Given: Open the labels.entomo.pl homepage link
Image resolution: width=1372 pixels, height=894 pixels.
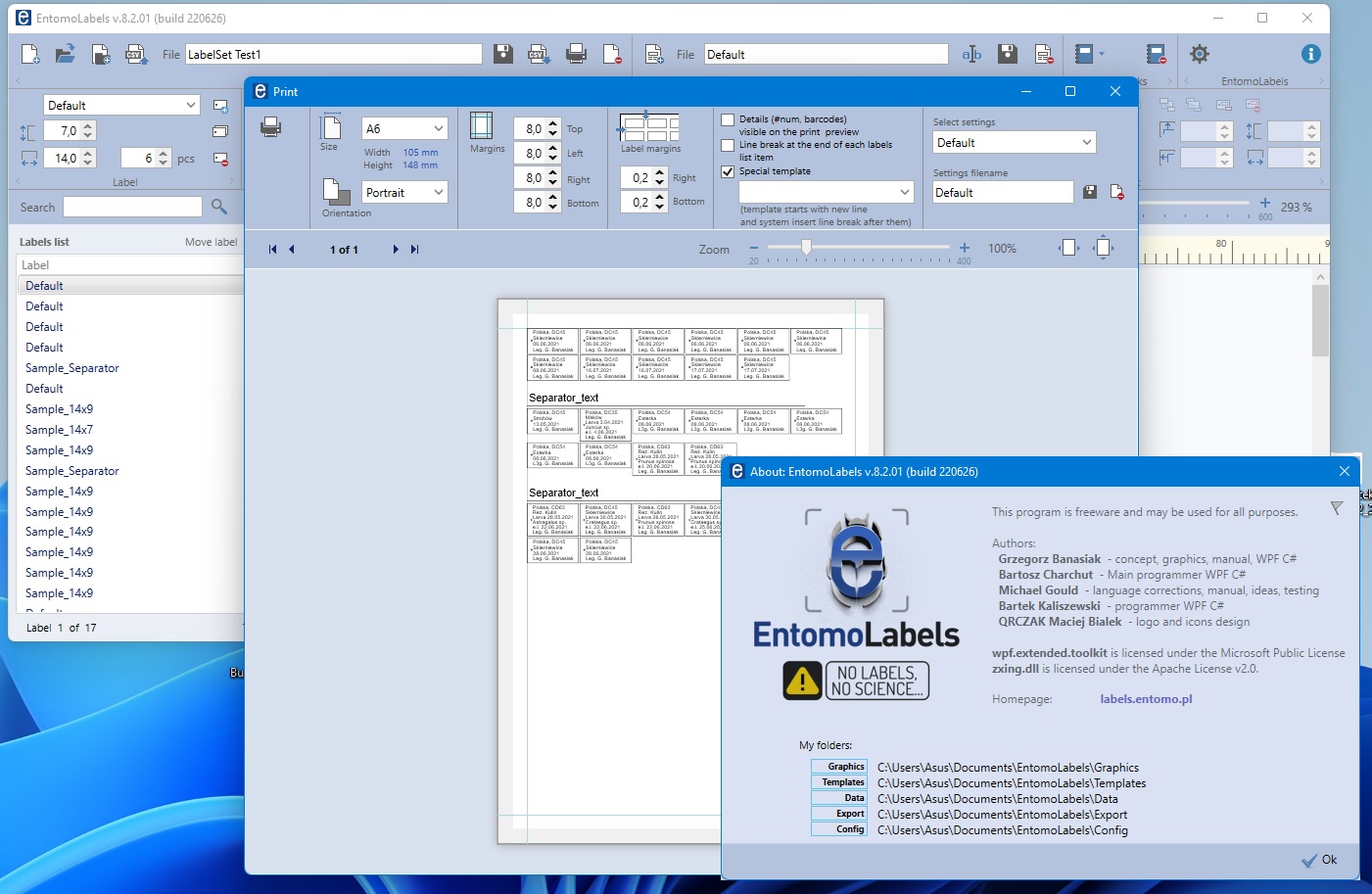Looking at the screenshot, I should pyautogui.click(x=1146, y=699).
